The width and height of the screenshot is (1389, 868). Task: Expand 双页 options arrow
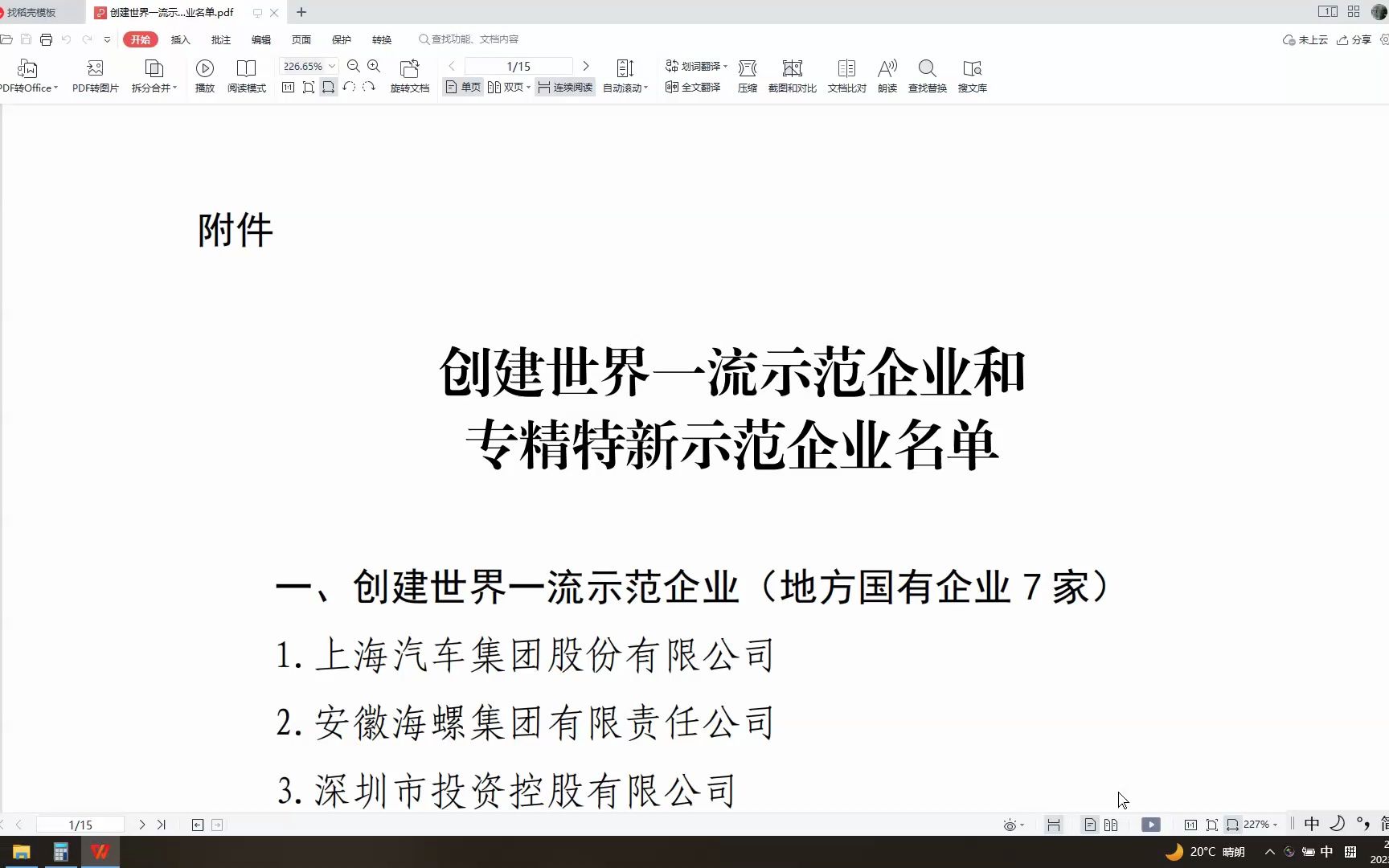point(528,88)
